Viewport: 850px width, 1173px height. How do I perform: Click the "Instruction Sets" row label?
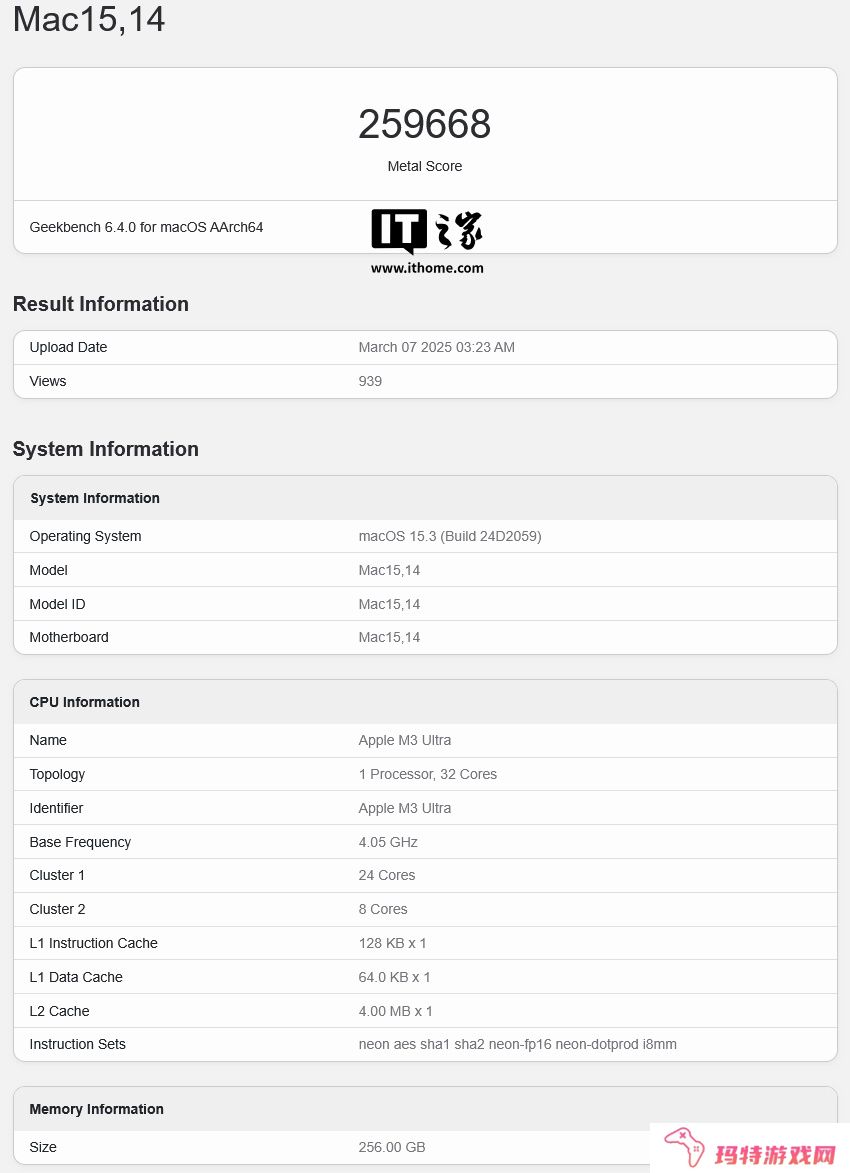coord(78,1044)
